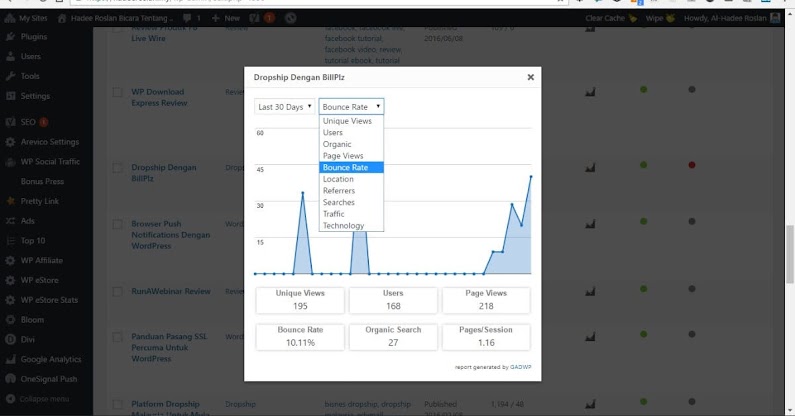Click analytics chart icon for WP Download Express Review

click(x=590, y=92)
